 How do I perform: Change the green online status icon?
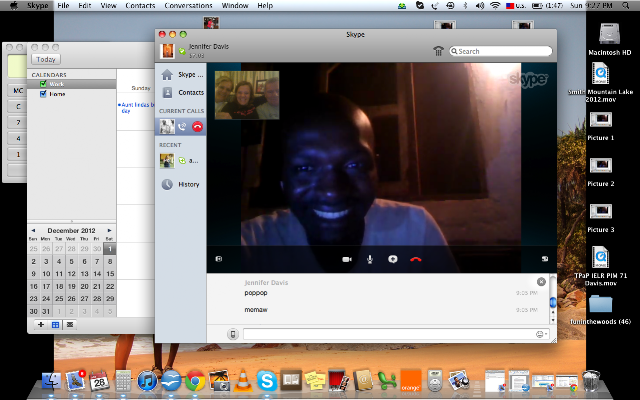pyautogui.click(x=182, y=51)
